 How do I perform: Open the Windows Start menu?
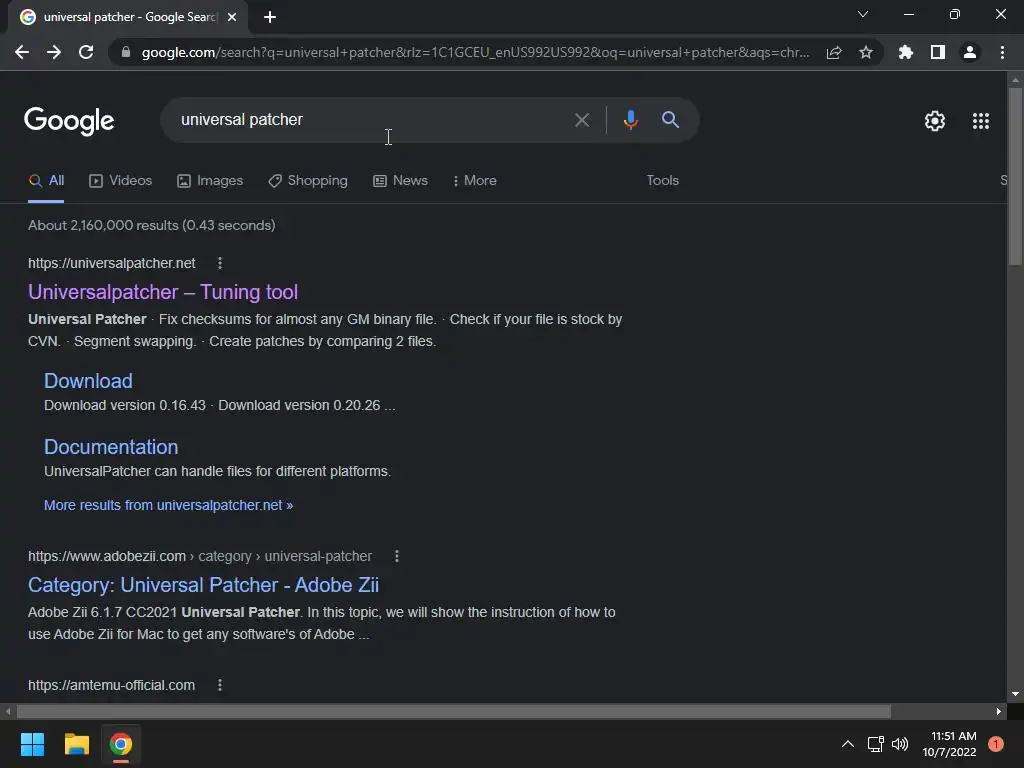(x=32, y=744)
